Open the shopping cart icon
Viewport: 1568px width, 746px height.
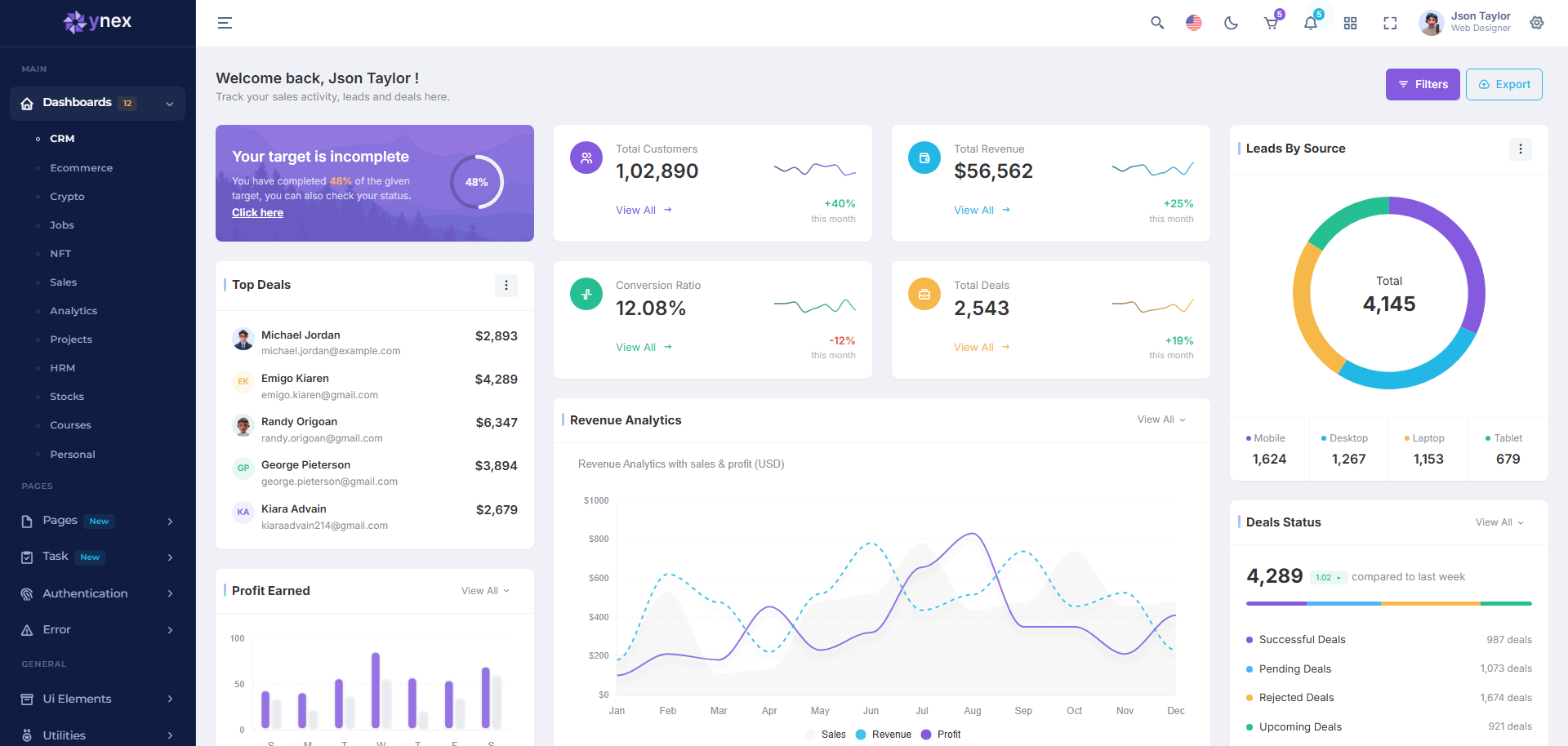point(1272,23)
